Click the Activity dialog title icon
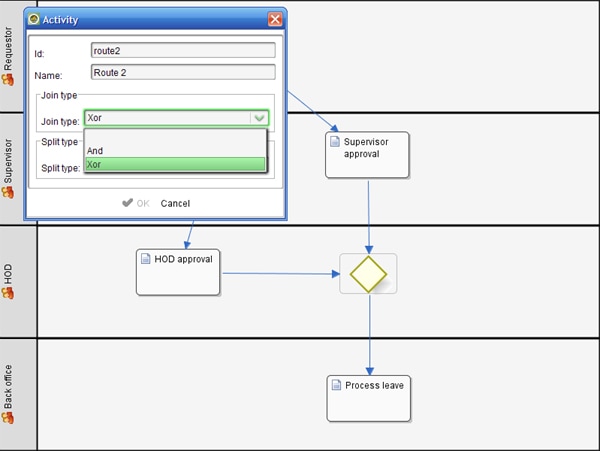 [34, 19]
